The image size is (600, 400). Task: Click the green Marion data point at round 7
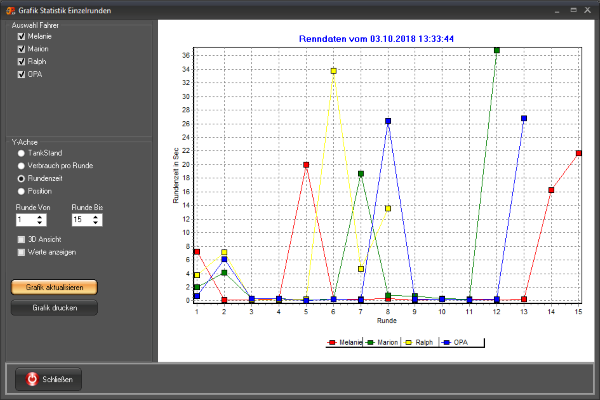point(361,174)
